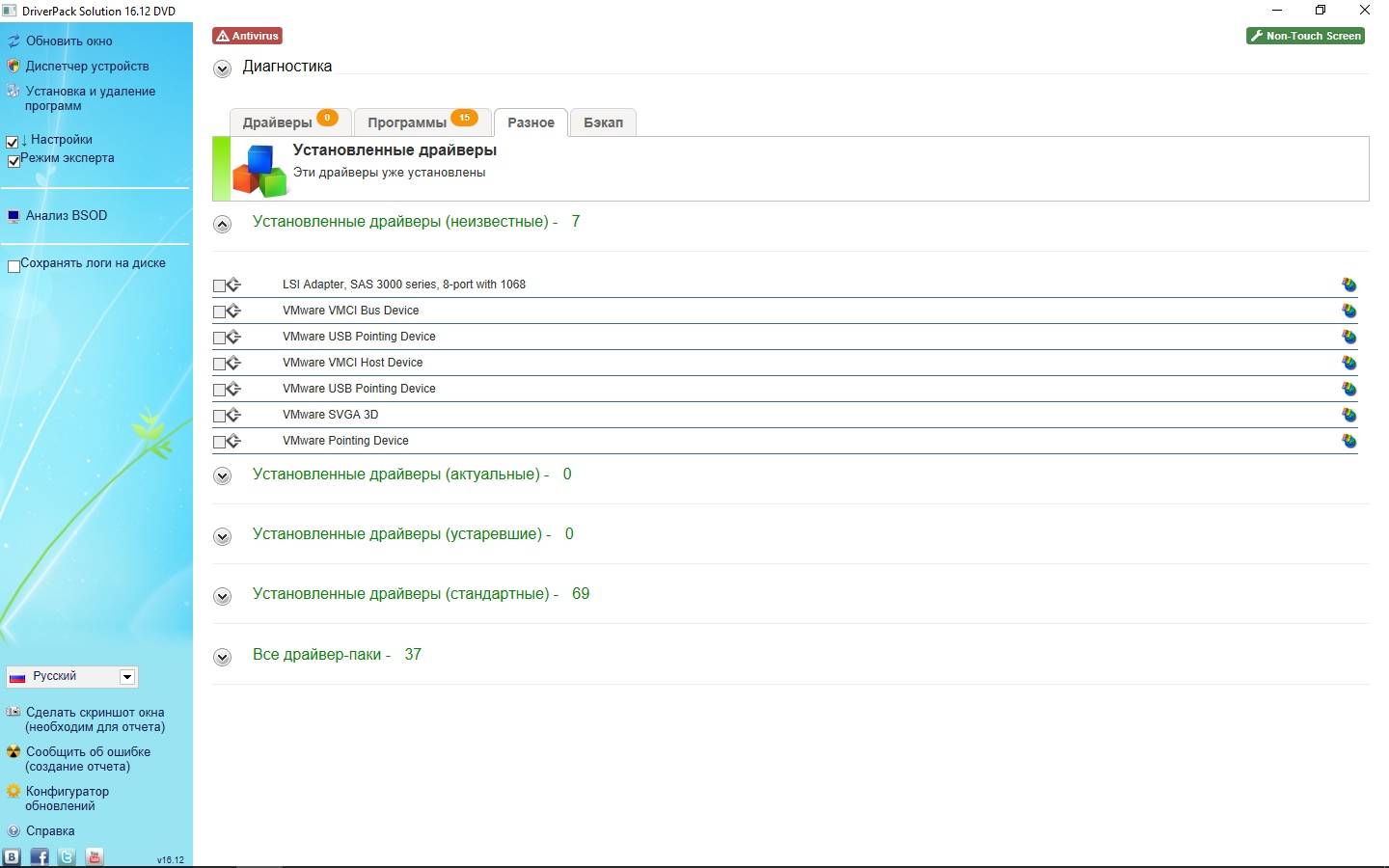Click the globe search icon for LSI Adapter row
The height and width of the screenshot is (868, 1389).
(1348, 285)
